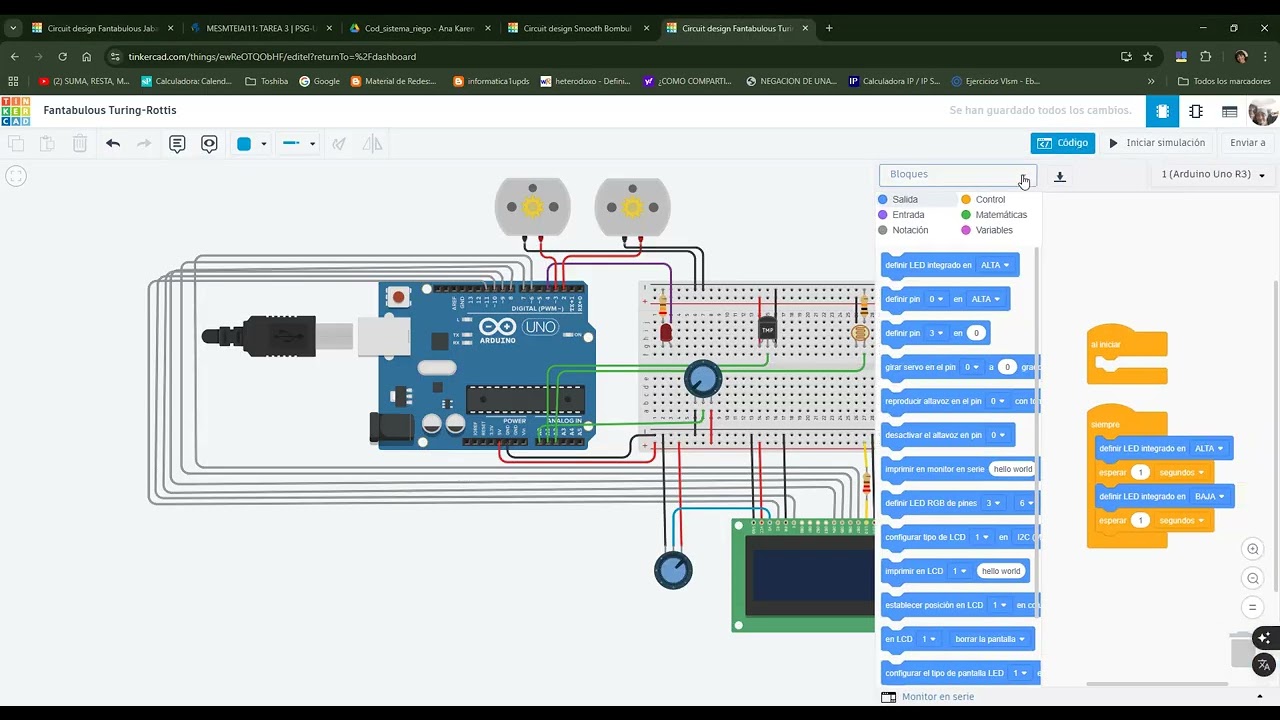Image resolution: width=1280 pixels, height=720 pixels.
Task: Click the mirror/flip icon in toolbar
Action: 372,144
